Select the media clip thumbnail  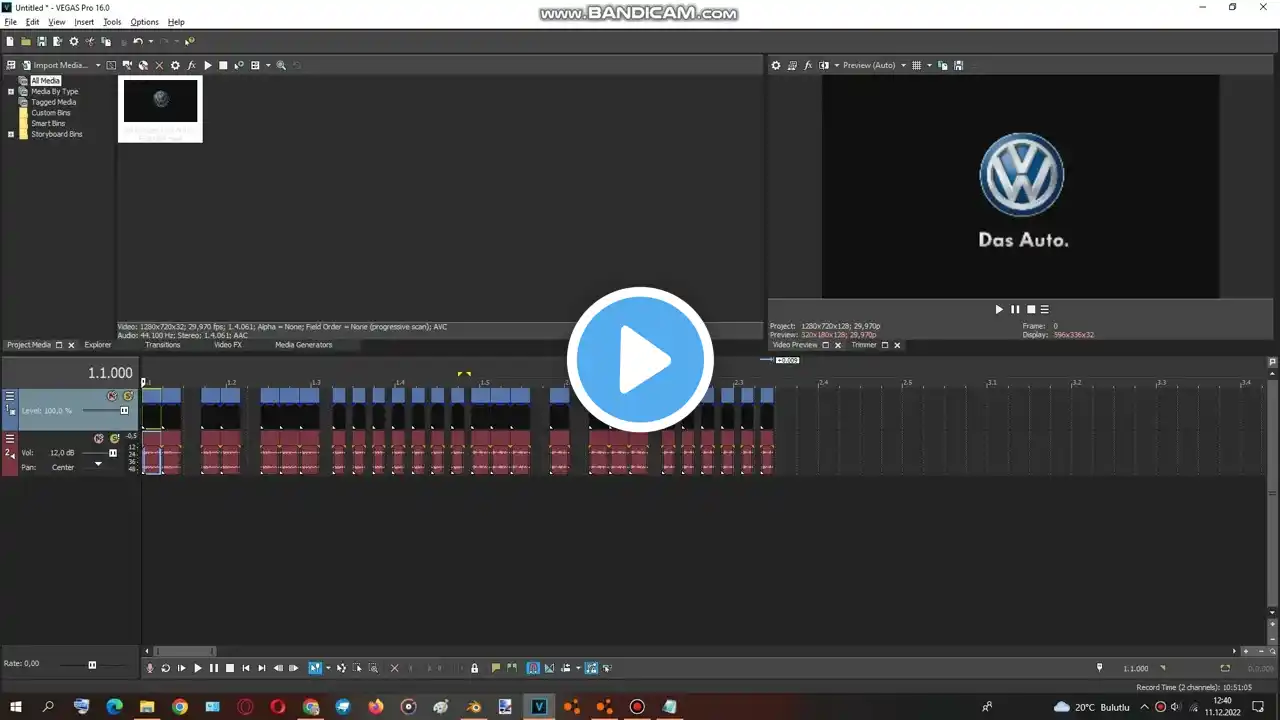tap(160, 109)
